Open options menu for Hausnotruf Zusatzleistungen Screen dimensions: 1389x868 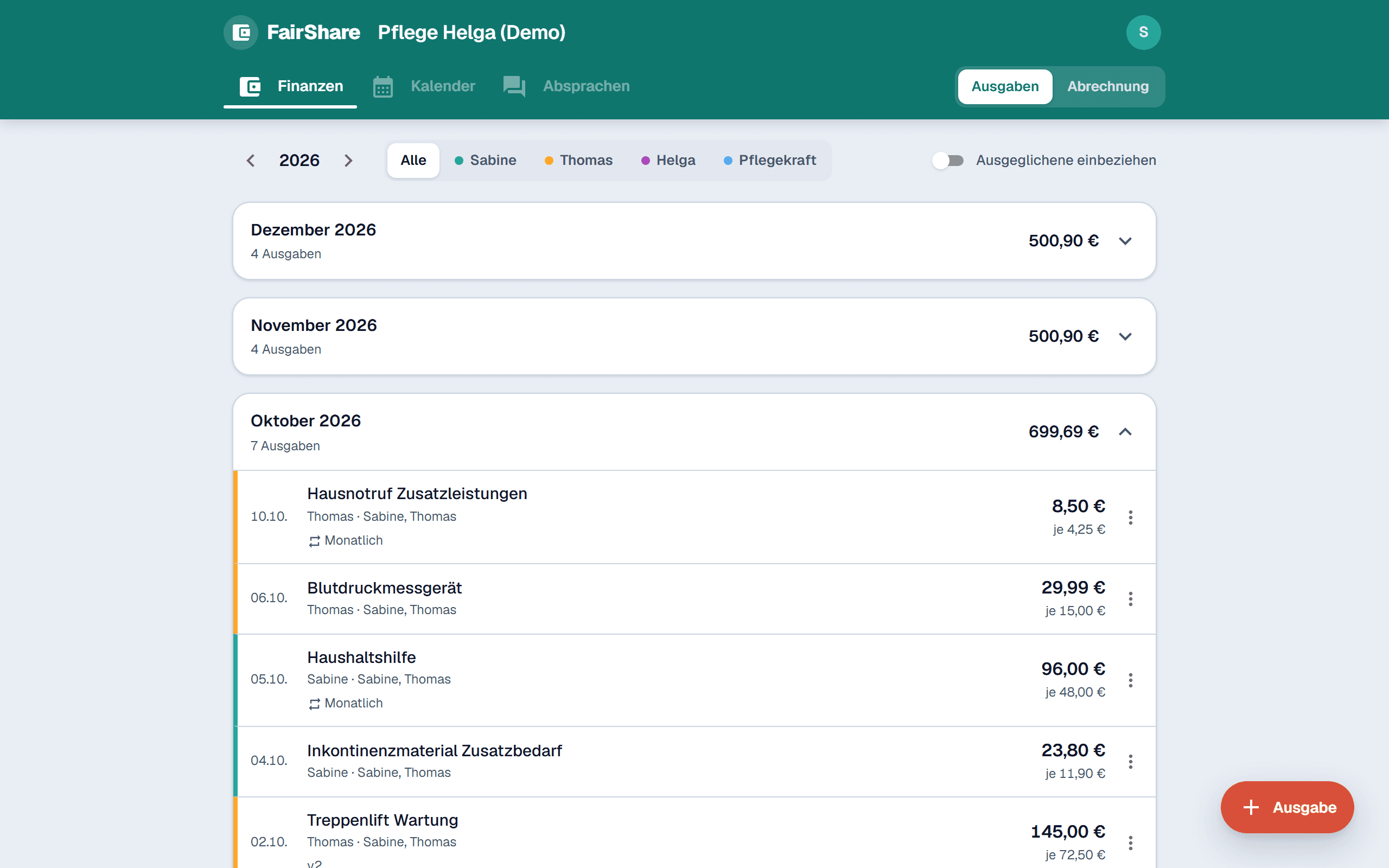1130,517
